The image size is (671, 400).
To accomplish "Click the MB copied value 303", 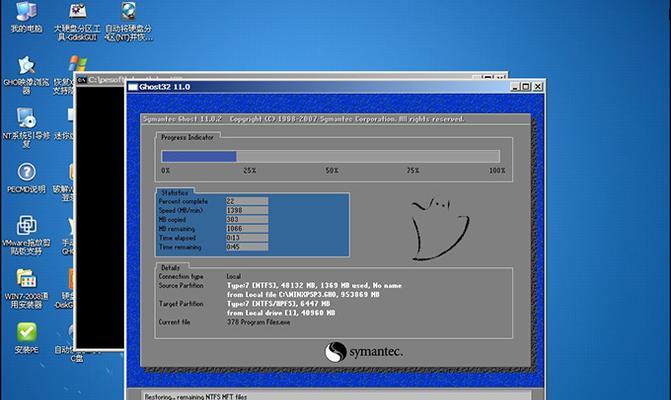I will tap(247, 219).
